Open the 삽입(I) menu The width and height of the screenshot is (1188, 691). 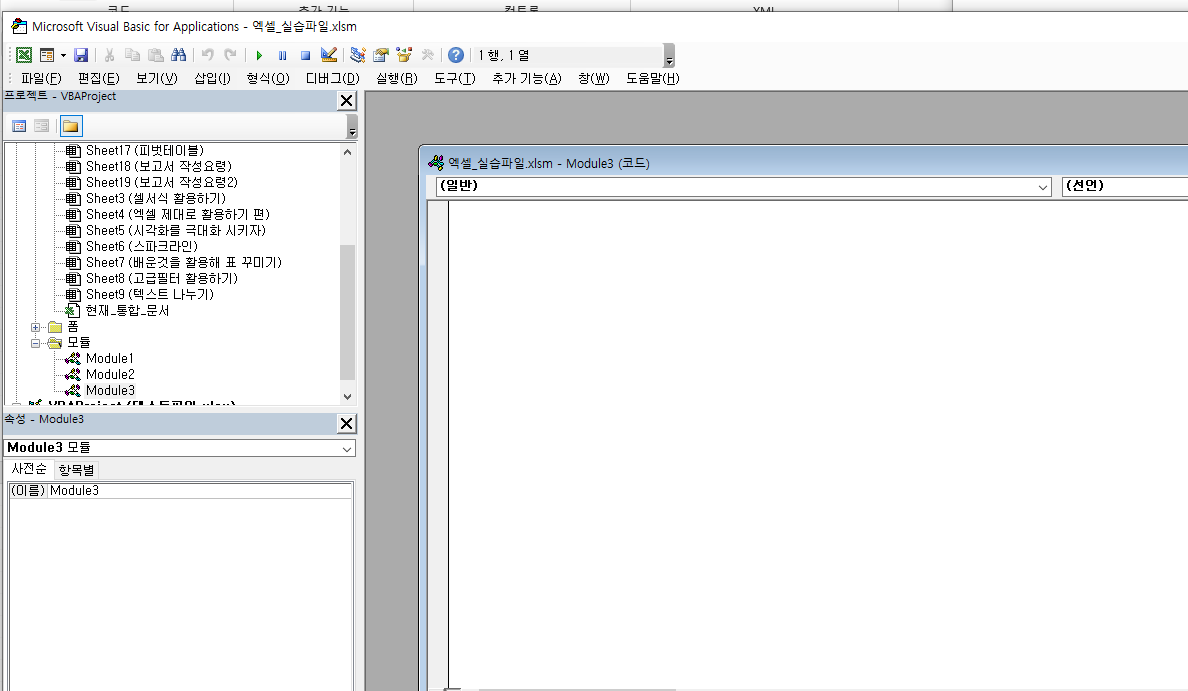click(x=212, y=79)
